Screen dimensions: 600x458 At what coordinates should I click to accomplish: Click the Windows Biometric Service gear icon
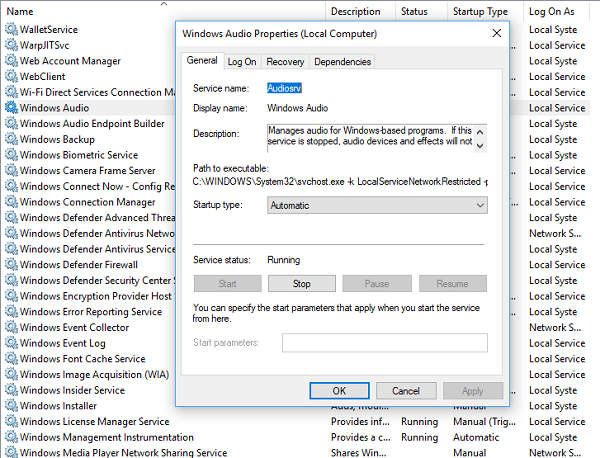pos(11,155)
